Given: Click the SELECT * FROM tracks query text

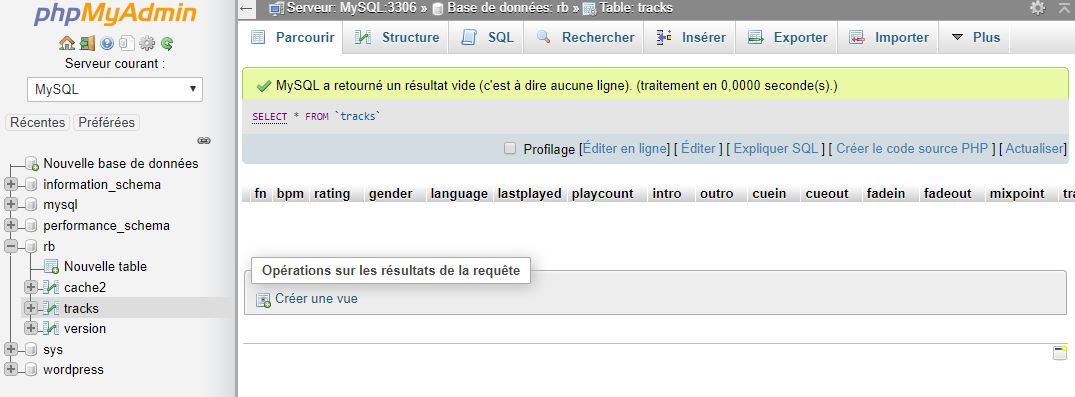Looking at the screenshot, I should click(316, 117).
